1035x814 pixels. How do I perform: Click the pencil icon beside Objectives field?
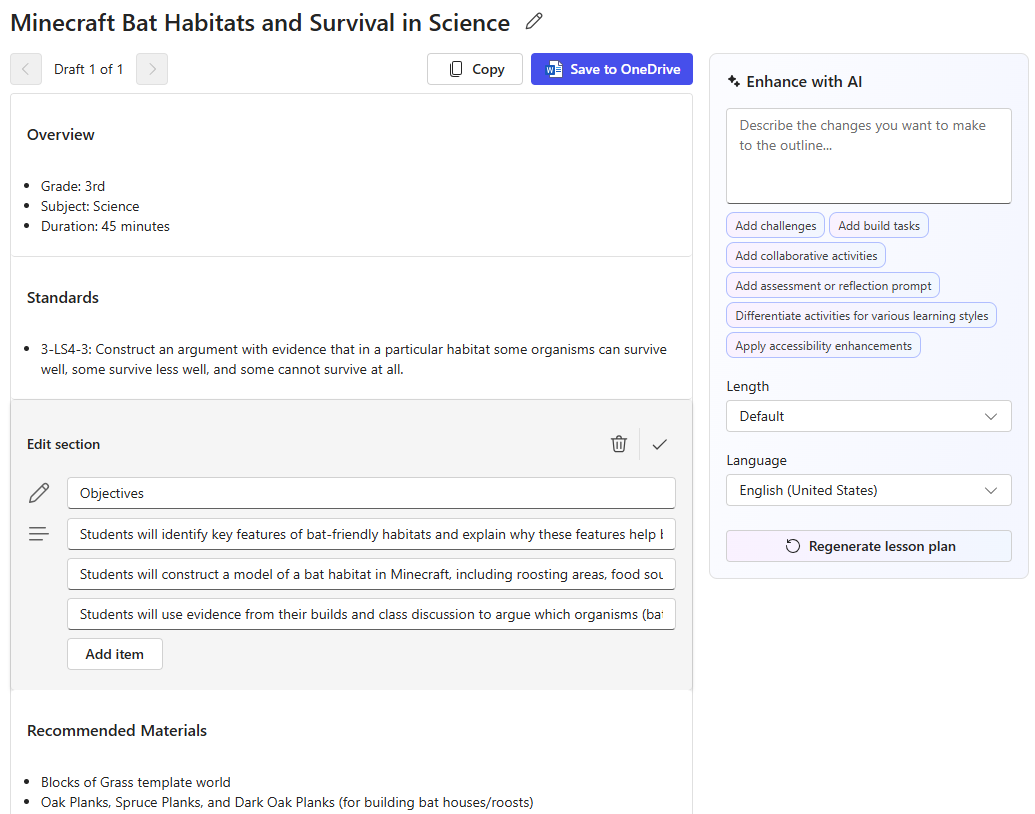click(x=39, y=493)
